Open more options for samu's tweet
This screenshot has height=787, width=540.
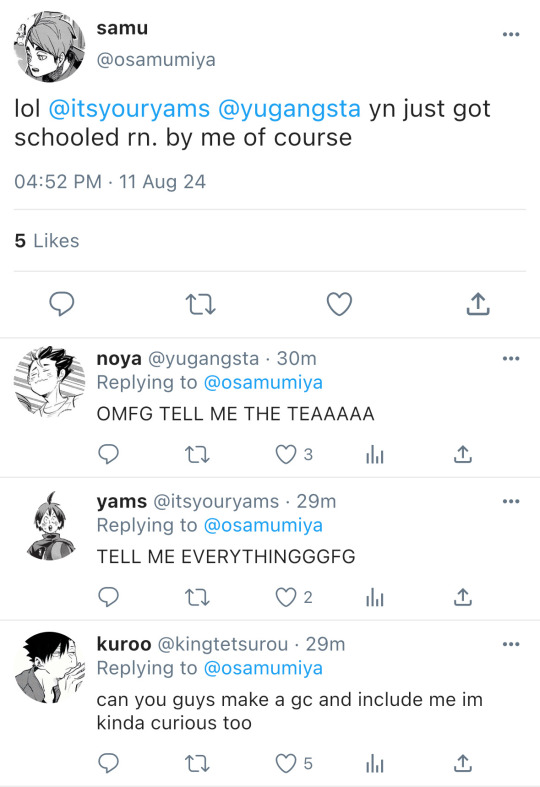tap(511, 35)
